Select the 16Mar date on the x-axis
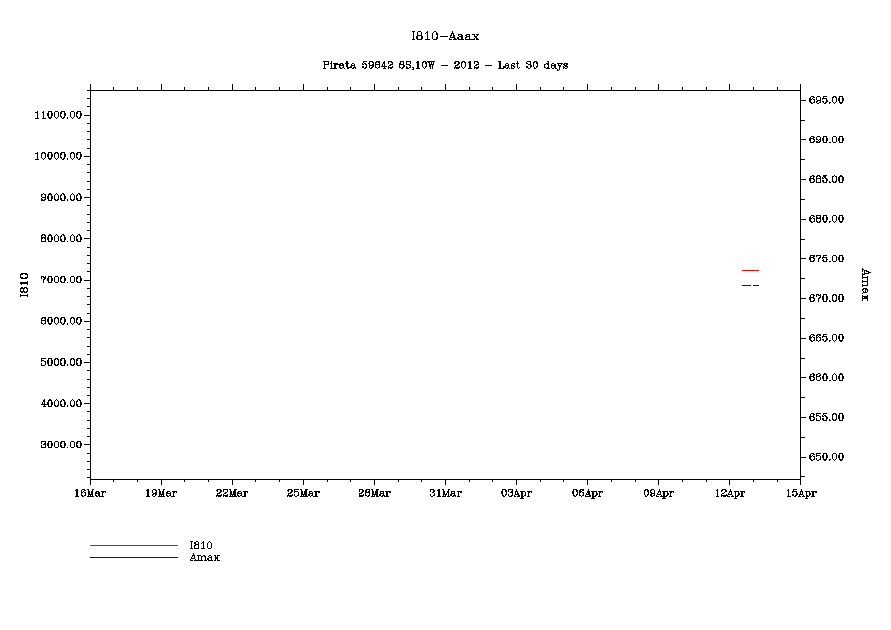The width and height of the screenshot is (891, 630). point(90,493)
